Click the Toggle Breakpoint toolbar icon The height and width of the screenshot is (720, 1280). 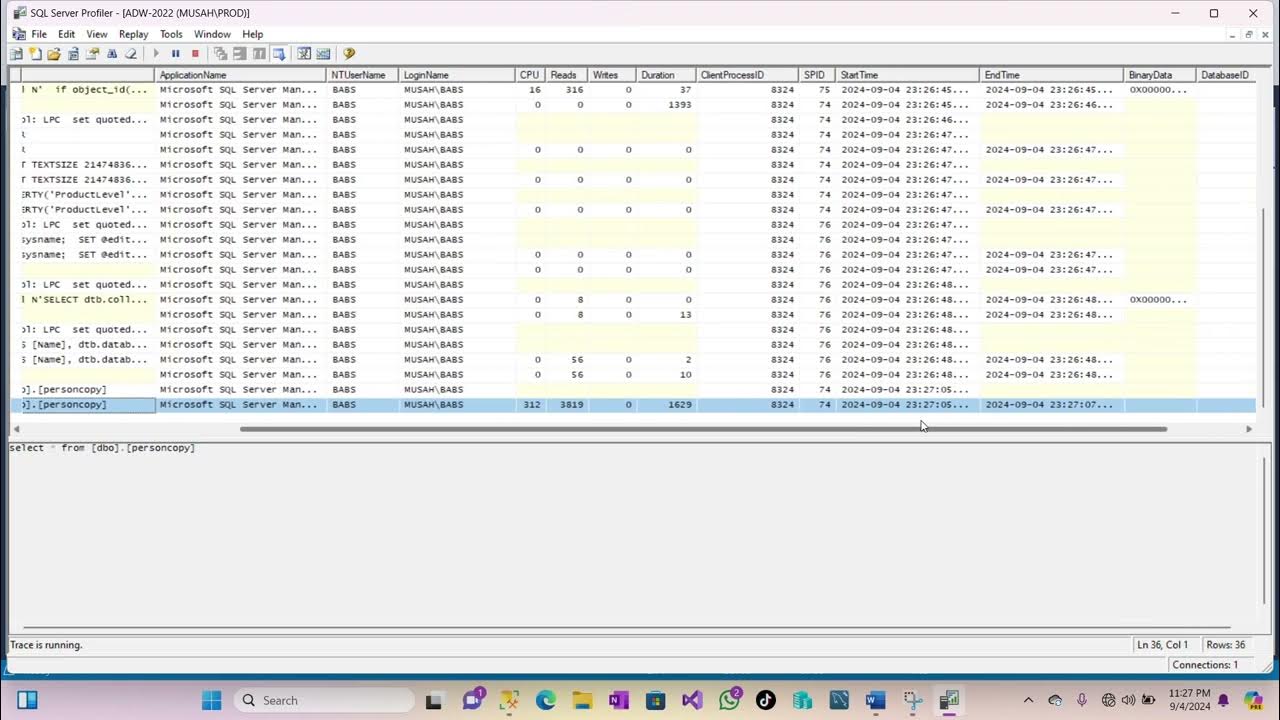[259, 54]
